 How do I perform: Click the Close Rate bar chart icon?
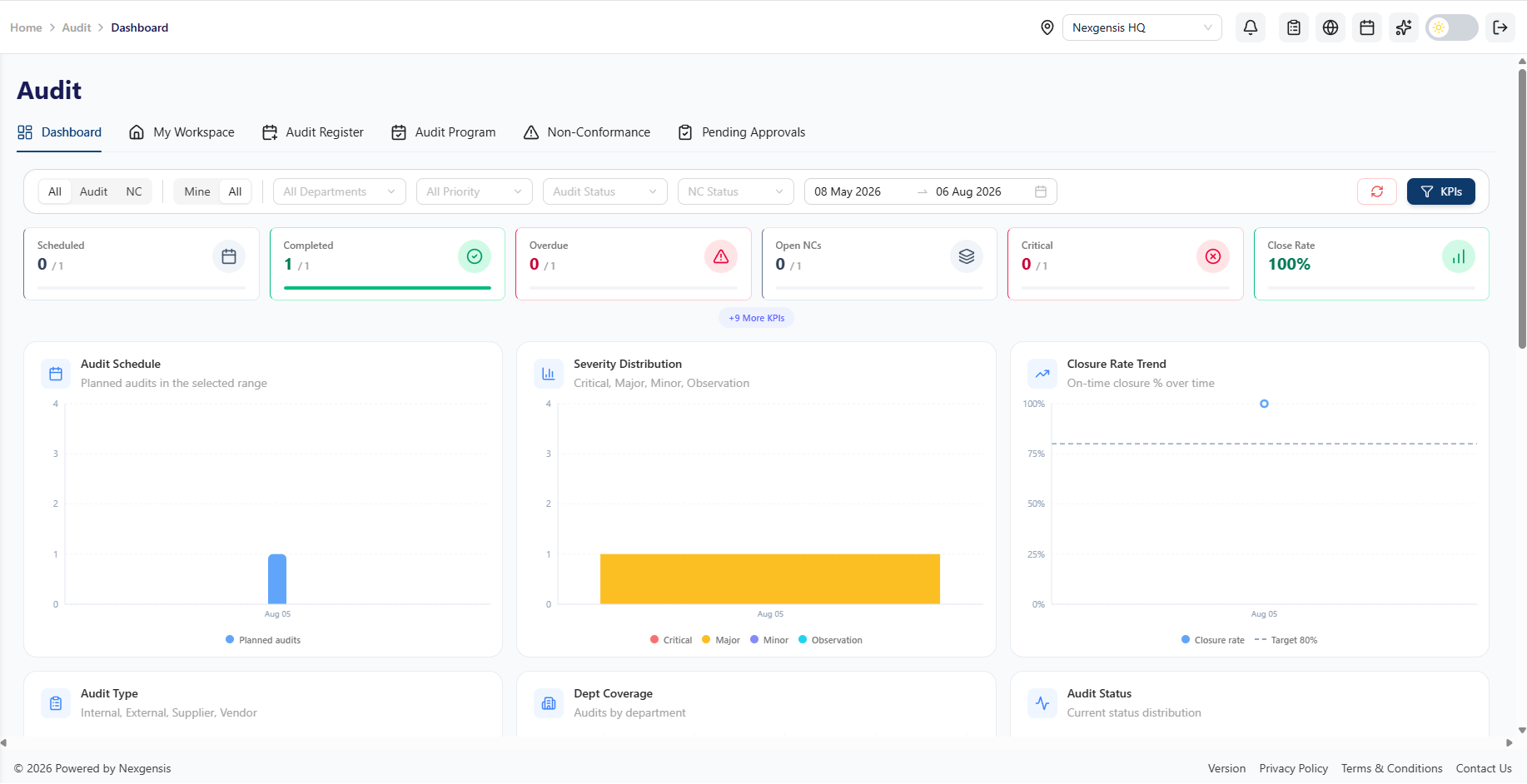(1459, 256)
